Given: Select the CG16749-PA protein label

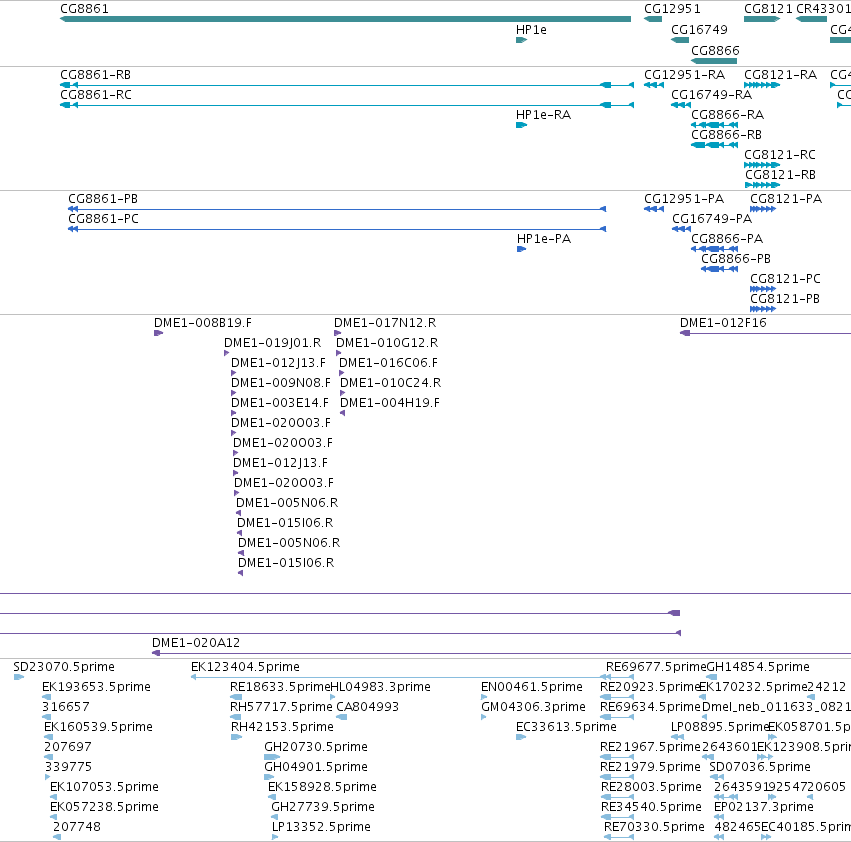Looking at the screenshot, I should (x=712, y=218).
